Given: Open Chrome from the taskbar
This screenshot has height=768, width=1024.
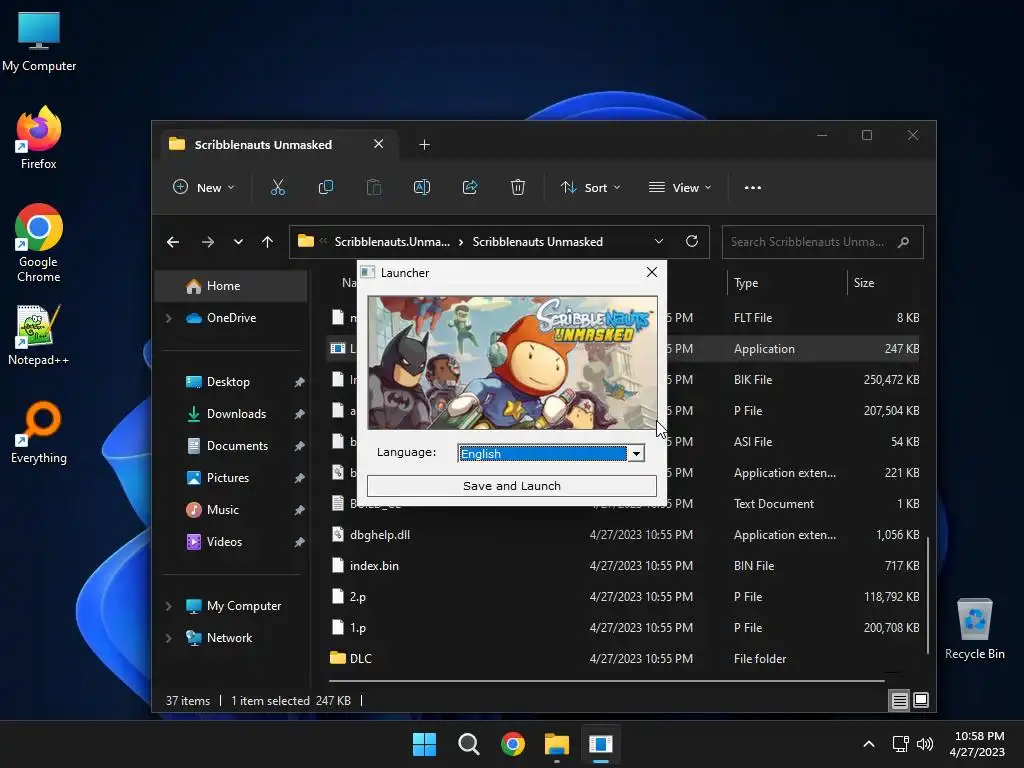Looking at the screenshot, I should [513, 744].
